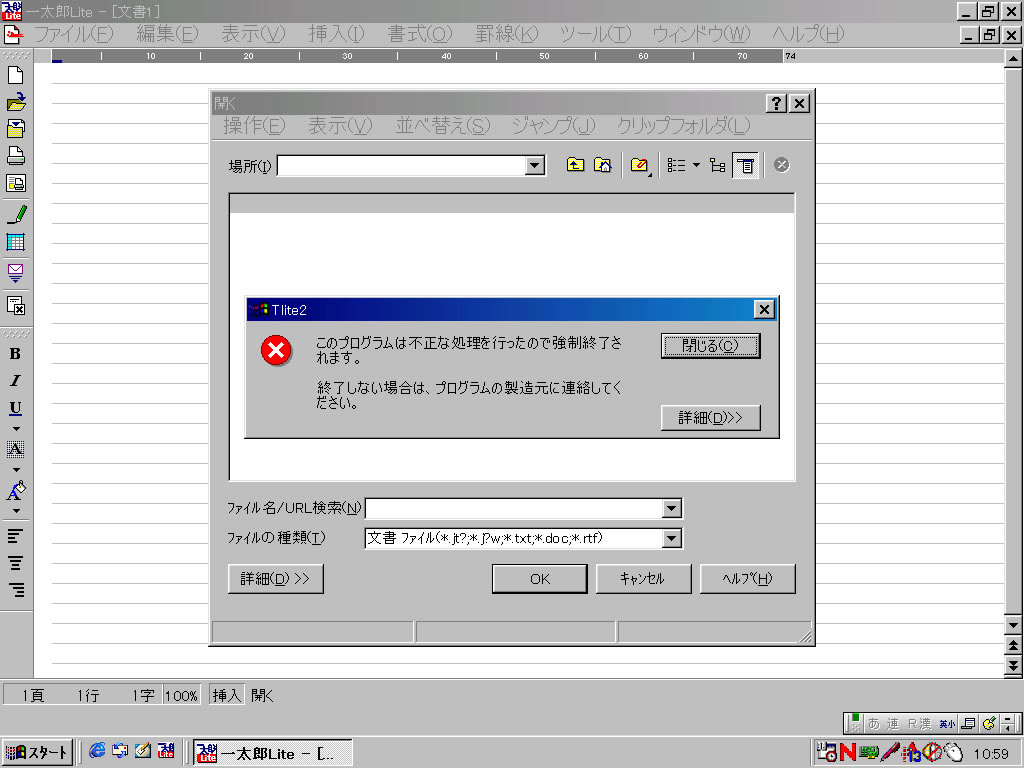Toggle italic formatting
1024x768 pixels.
point(16,381)
